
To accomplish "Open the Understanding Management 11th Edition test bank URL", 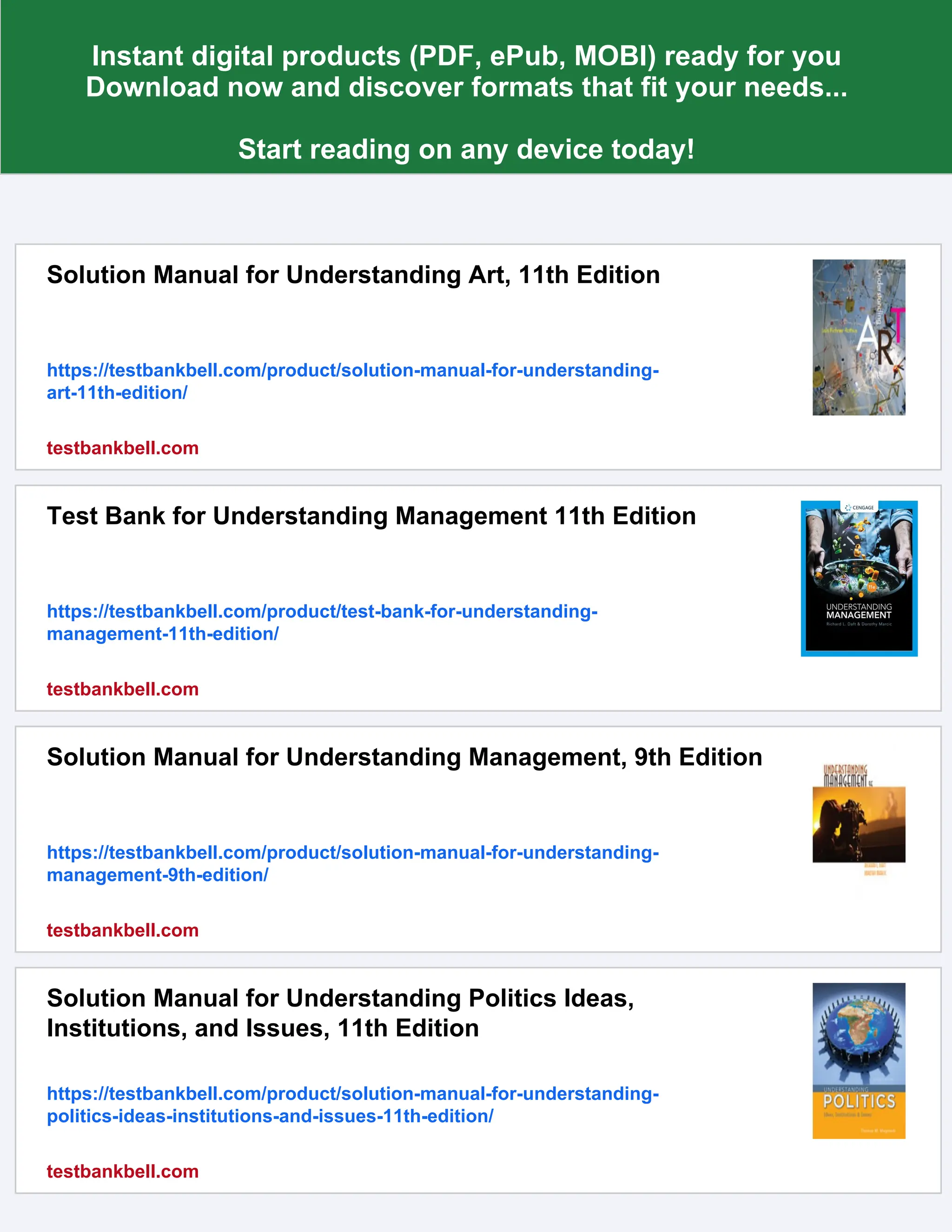I will tap(322, 622).
